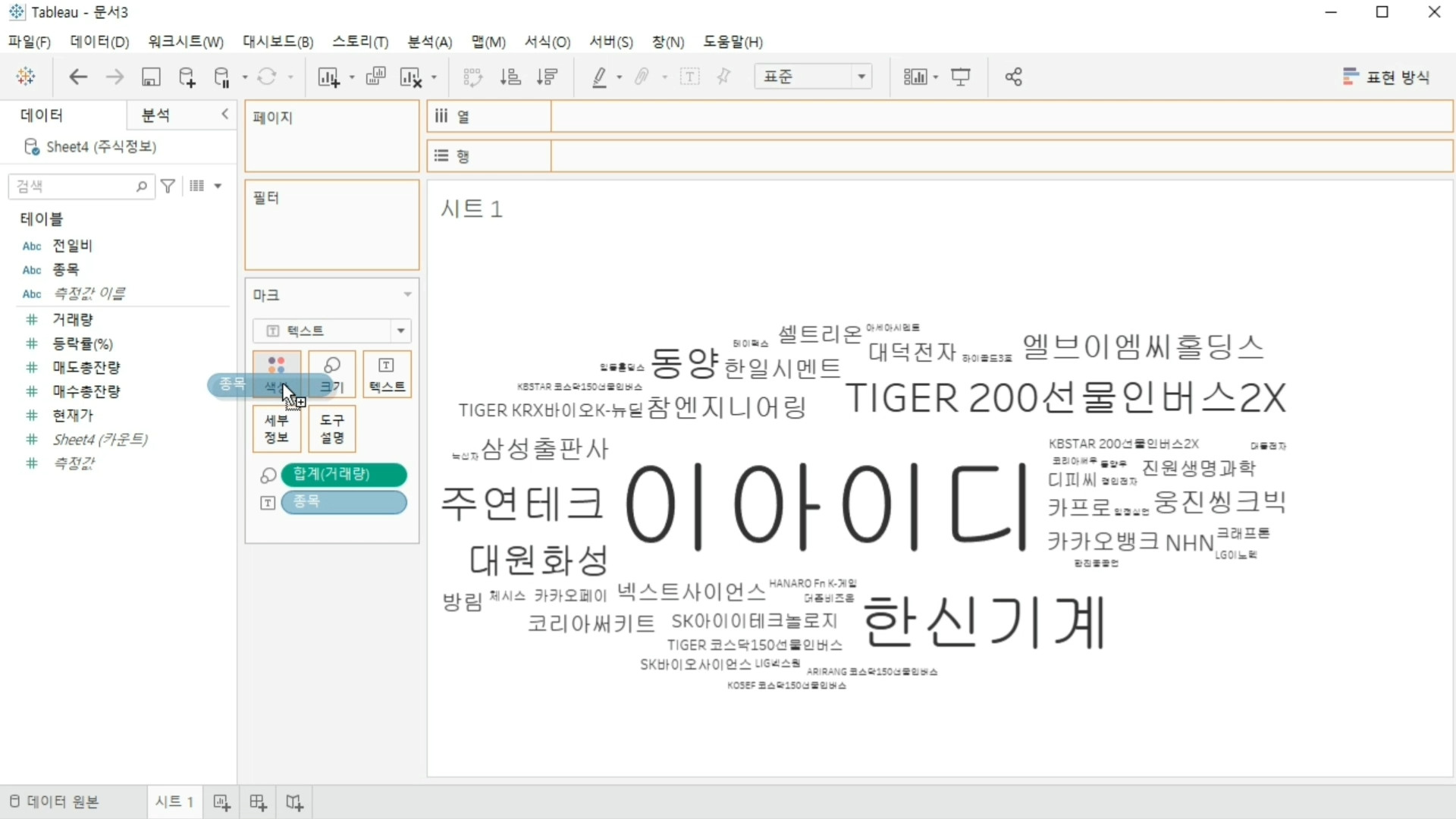The height and width of the screenshot is (819, 1456).
Task: Click the Swap rows and columns icon
Action: [472, 77]
